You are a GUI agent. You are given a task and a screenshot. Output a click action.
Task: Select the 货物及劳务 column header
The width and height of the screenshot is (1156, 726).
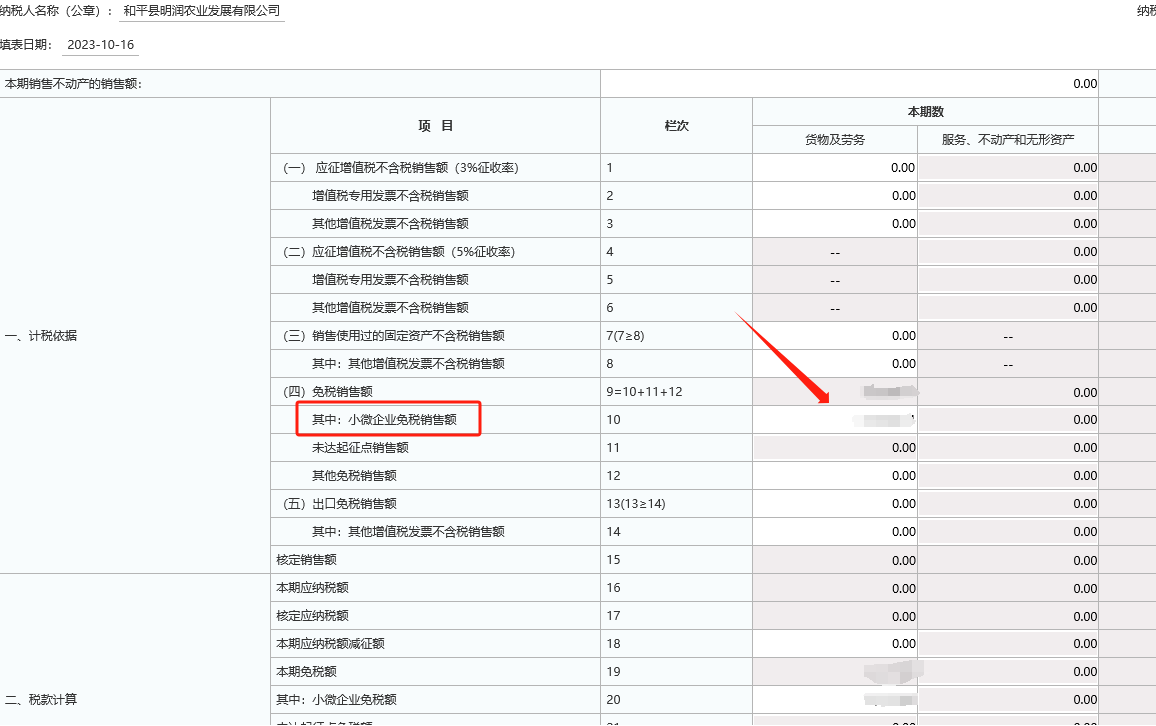click(834, 139)
